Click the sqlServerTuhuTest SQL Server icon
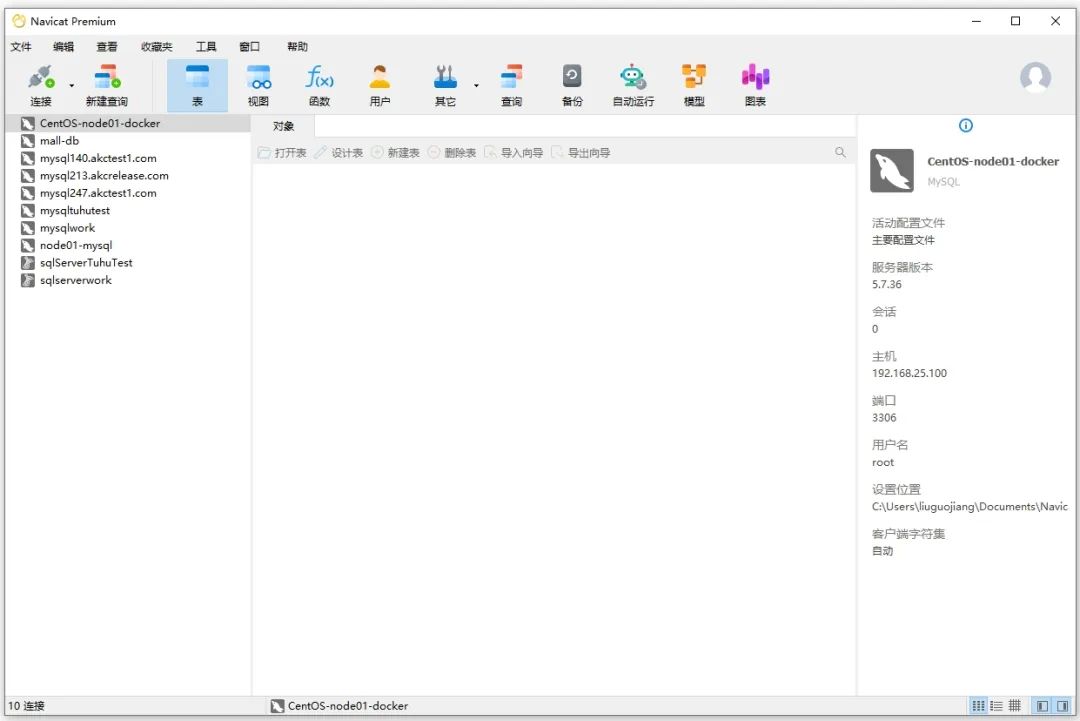Screen dimensions: 1080x721 click(28, 262)
